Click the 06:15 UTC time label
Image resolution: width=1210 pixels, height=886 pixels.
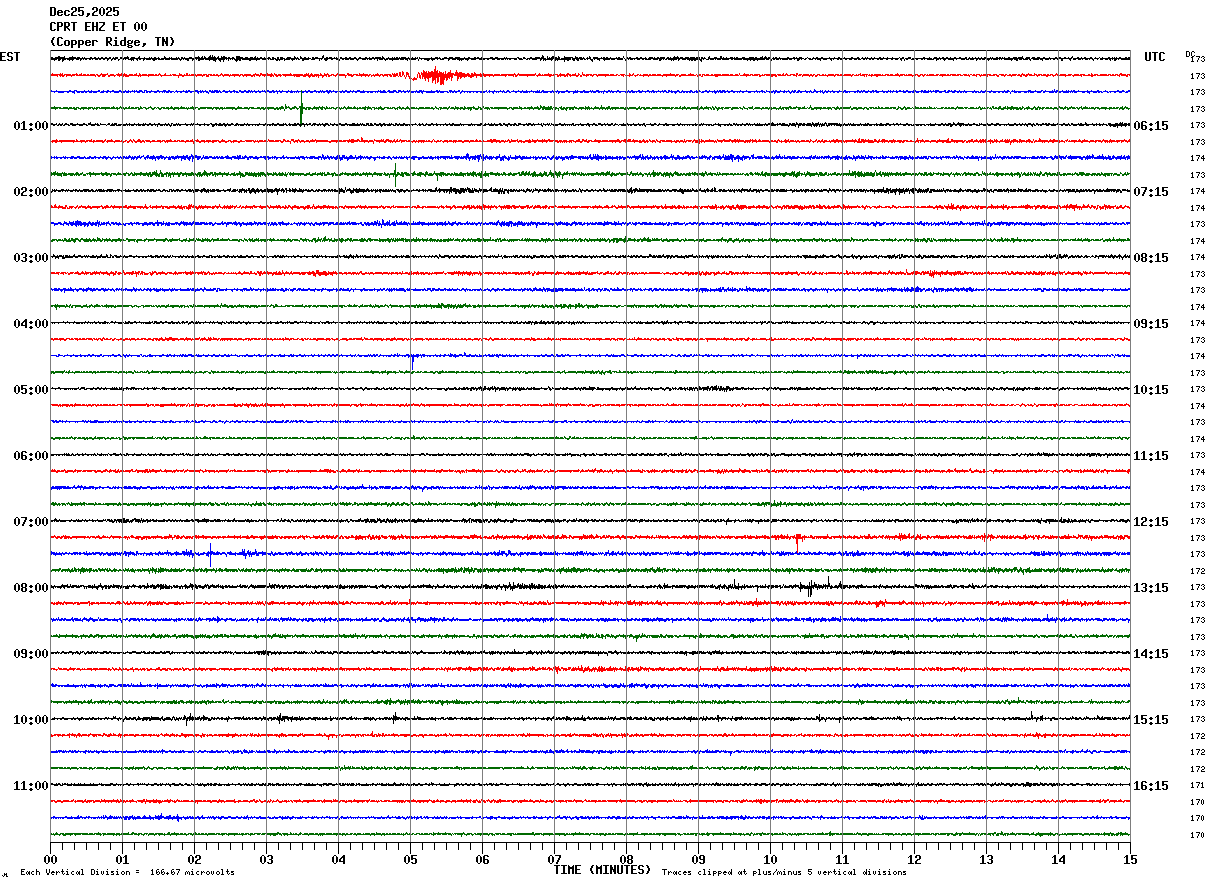click(x=1151, y=126)
